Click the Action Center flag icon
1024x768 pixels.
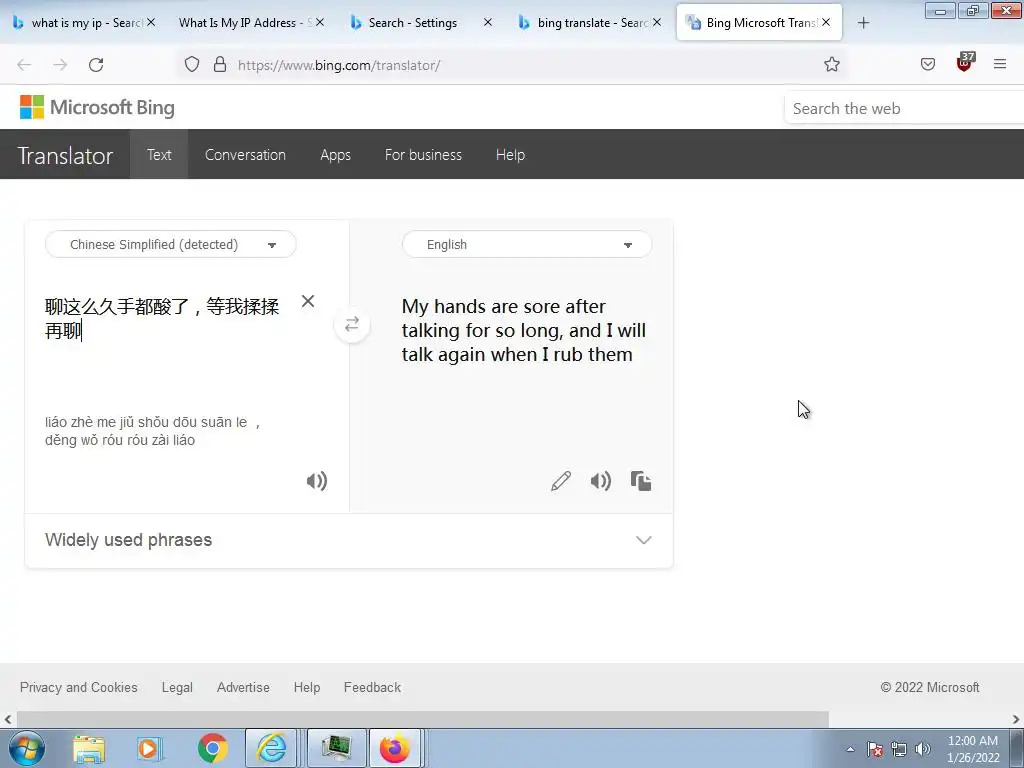click(x=875, y=749)
